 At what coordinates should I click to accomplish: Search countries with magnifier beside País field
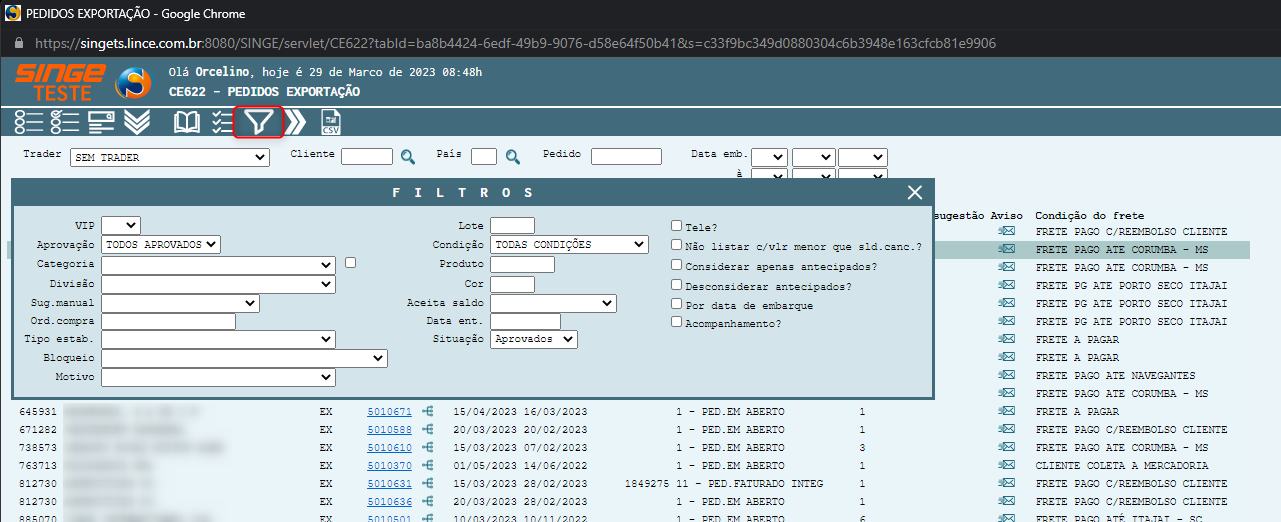pos(513,157)
